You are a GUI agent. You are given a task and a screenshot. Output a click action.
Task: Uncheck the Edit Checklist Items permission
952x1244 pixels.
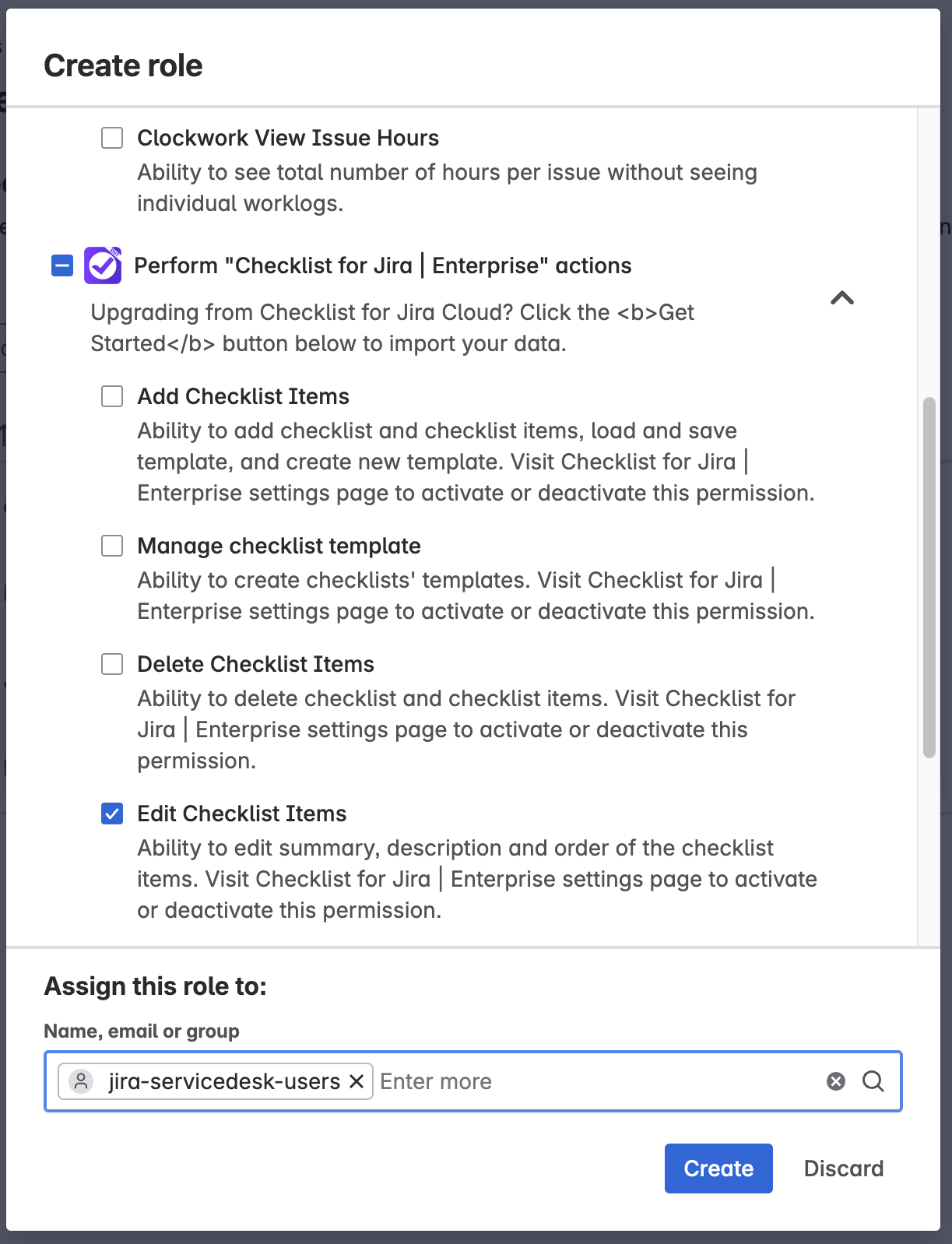pyautogui.click(x=112, y=814)
